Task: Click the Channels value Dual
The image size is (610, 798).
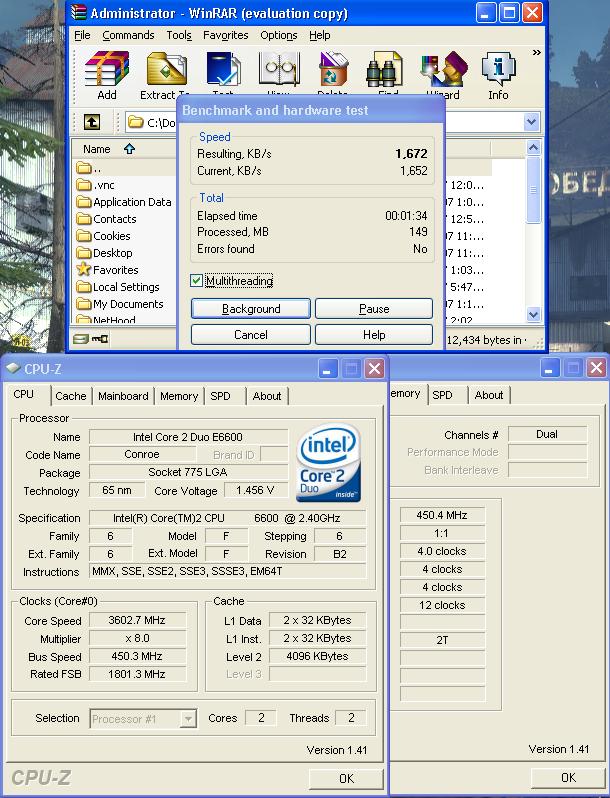Action: [547, 434]
